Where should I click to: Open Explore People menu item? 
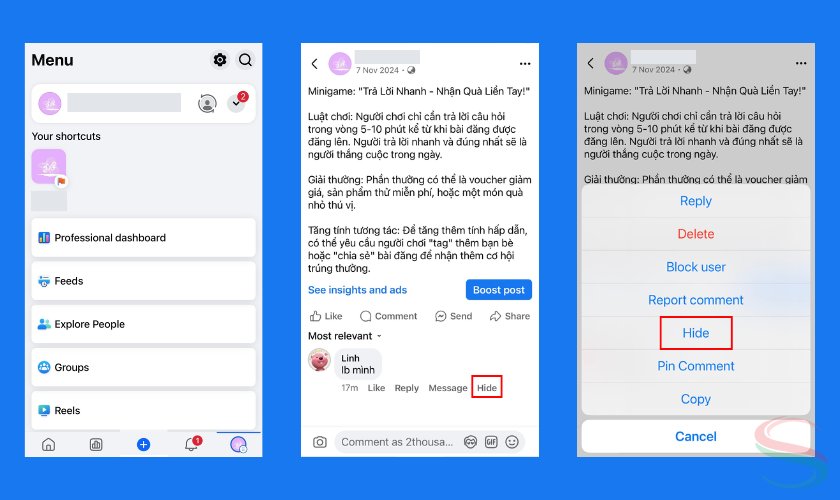click(x=143, y=324)
